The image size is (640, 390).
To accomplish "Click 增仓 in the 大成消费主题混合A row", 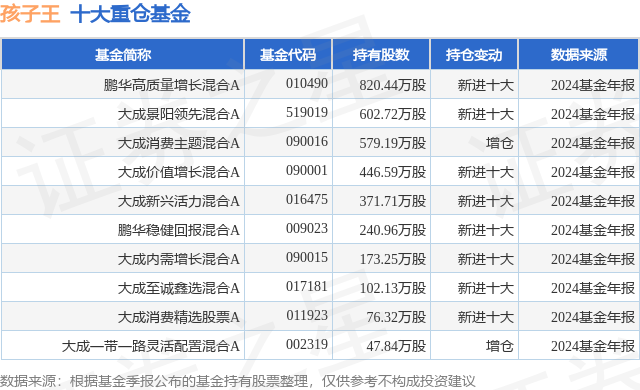I will click(x=500, y=143).
